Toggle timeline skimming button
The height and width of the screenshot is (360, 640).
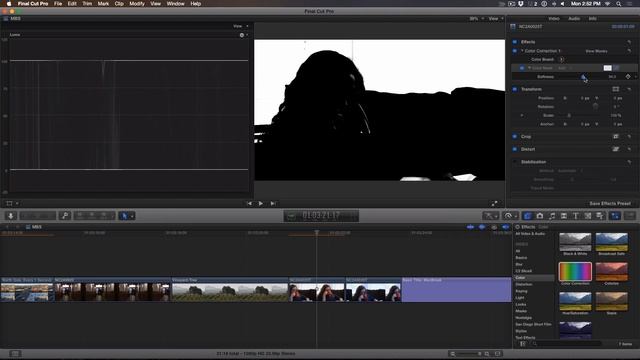tap(470, 227)
